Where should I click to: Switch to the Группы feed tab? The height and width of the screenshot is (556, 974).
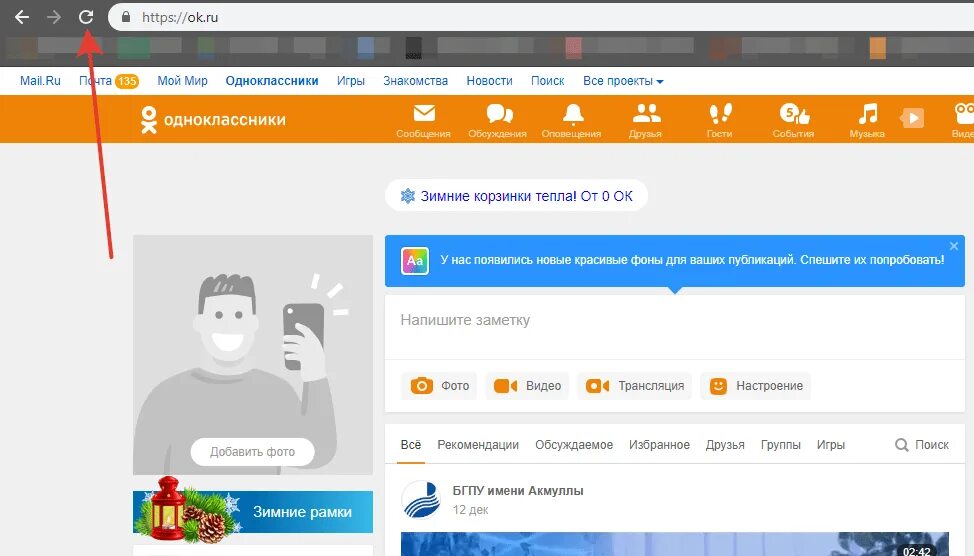pos(781,445)
